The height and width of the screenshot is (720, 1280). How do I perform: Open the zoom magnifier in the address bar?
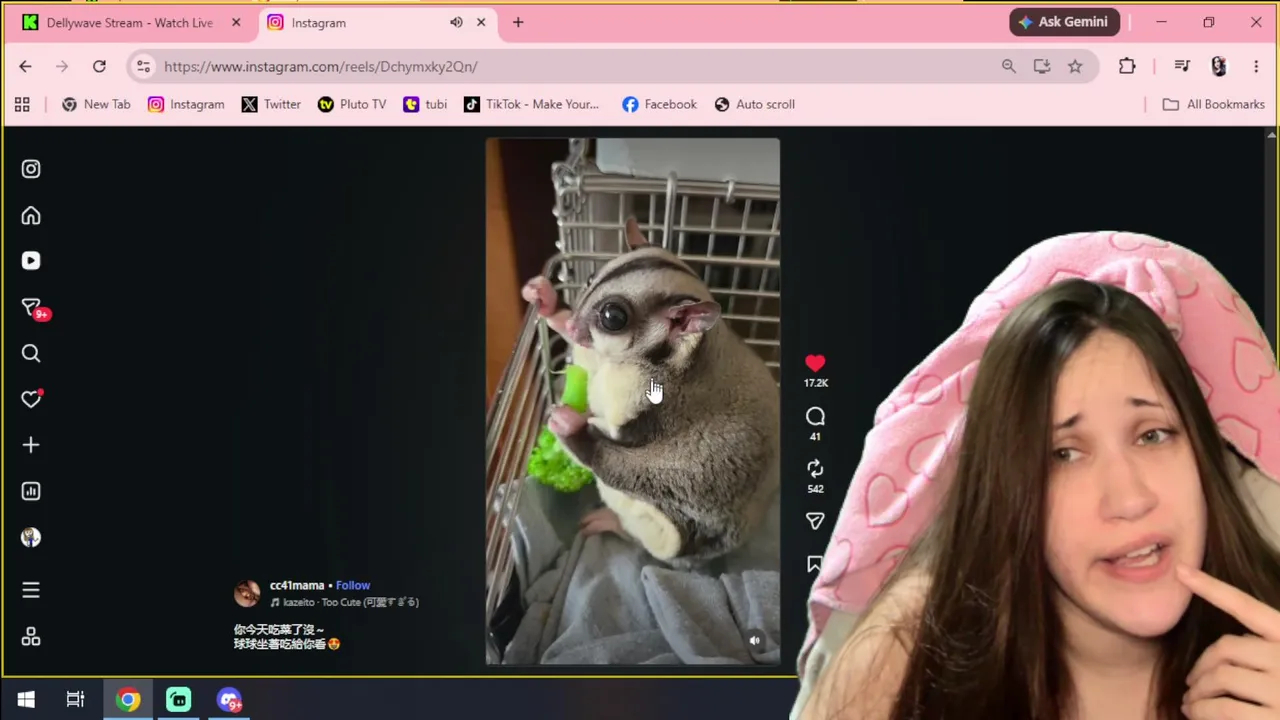coord(1008,66)
